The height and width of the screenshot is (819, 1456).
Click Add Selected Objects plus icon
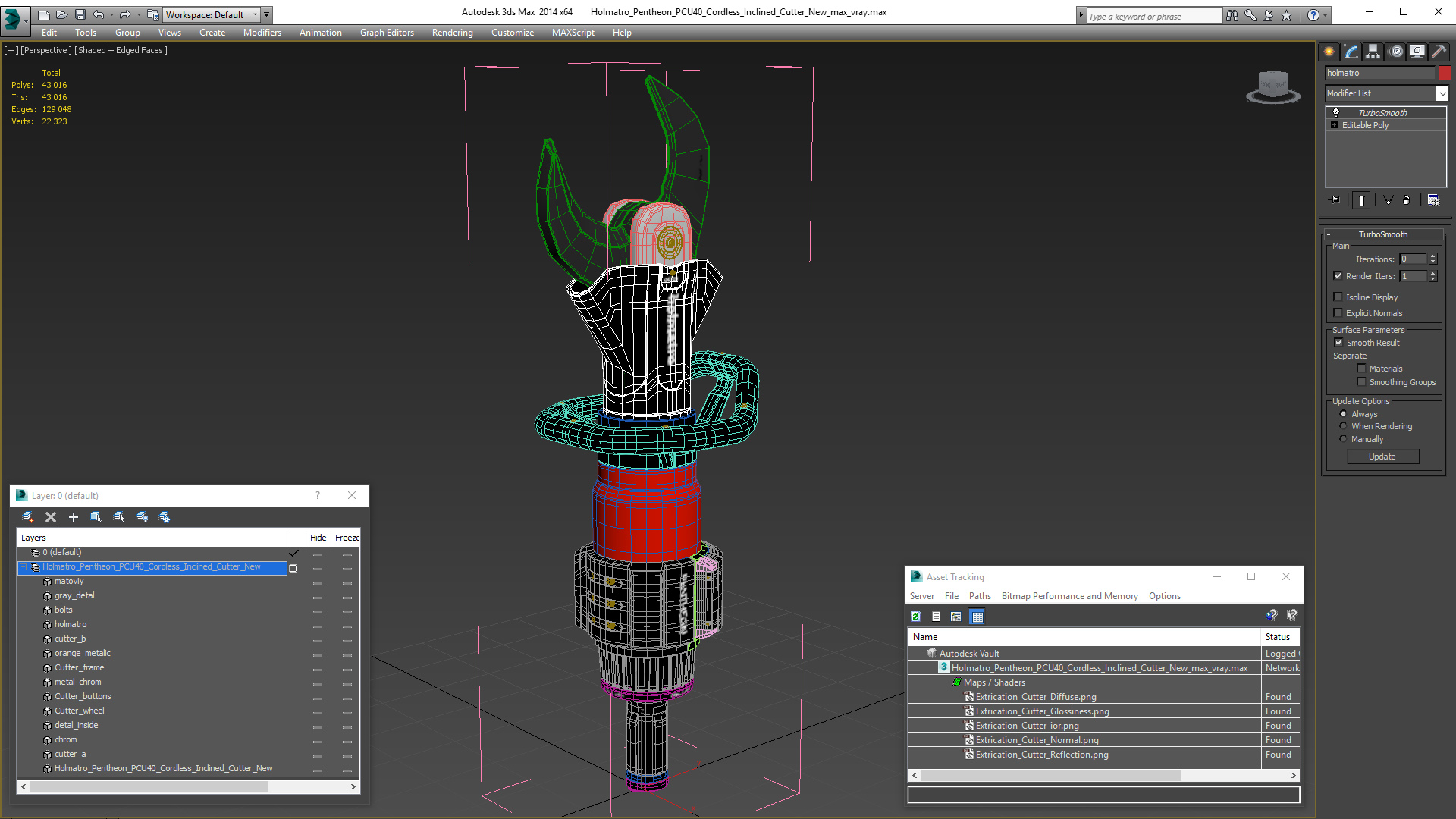(74, 517)
